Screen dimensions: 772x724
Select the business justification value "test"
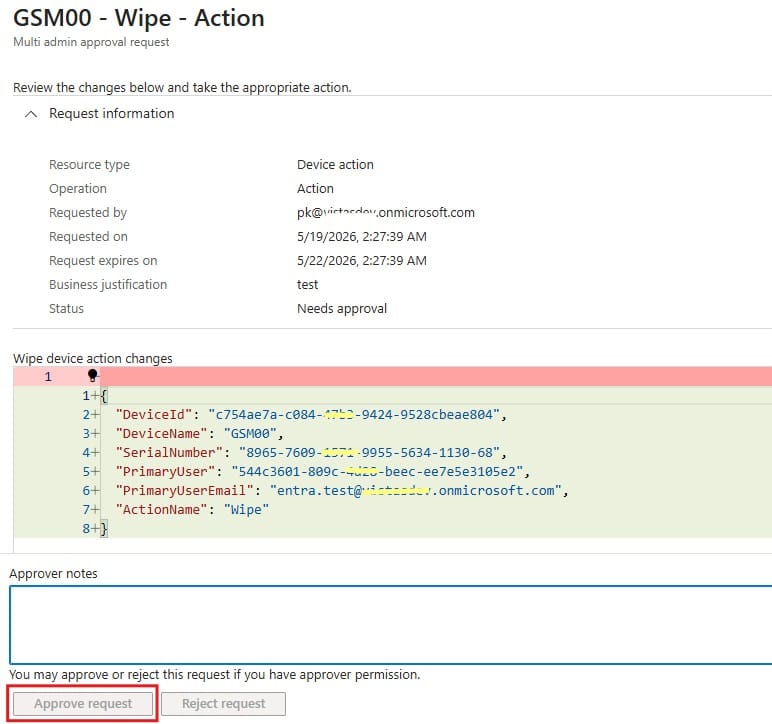click(x=307, y=284)
